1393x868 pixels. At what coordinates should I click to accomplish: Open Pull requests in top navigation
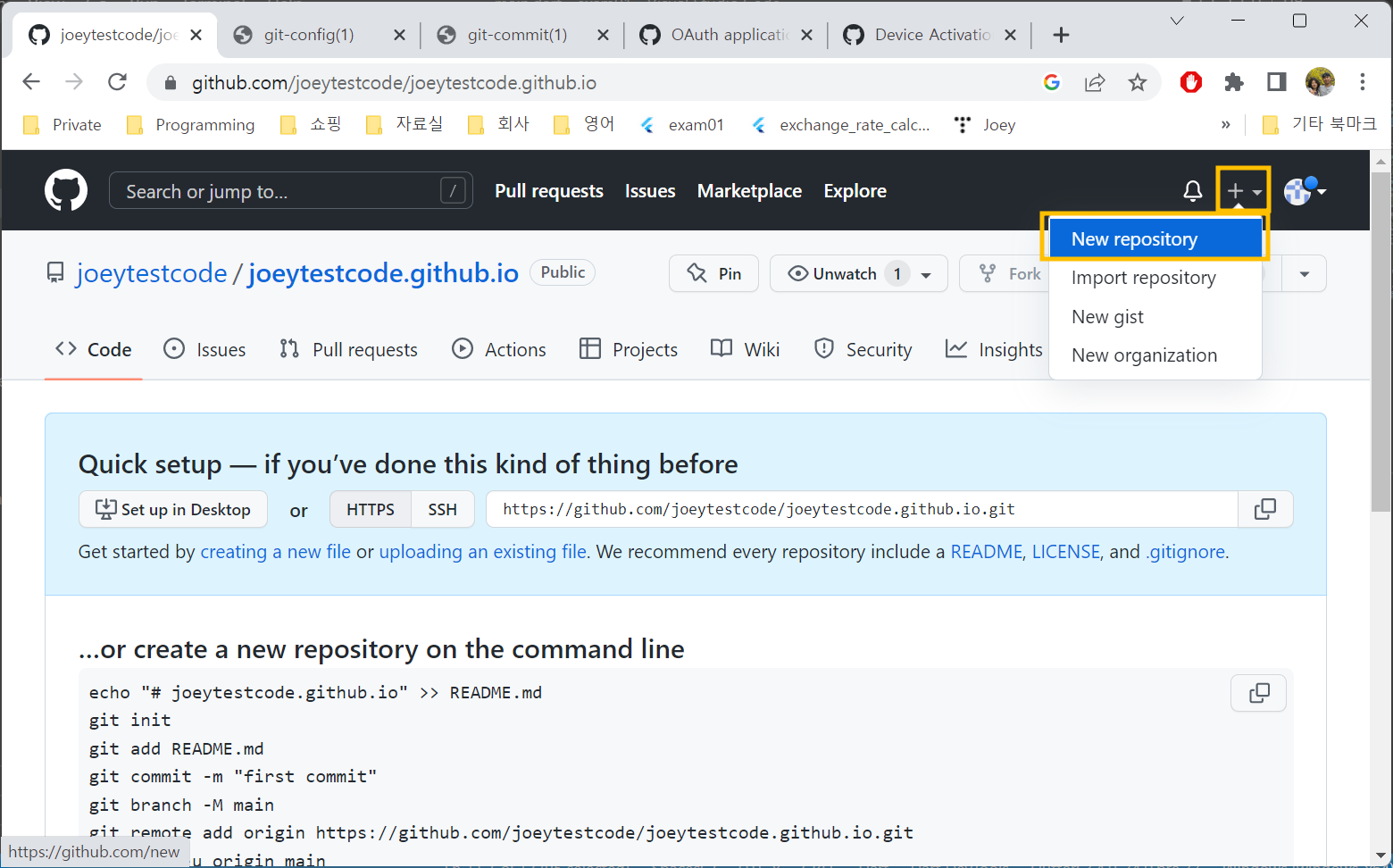(x=549, y=191)
